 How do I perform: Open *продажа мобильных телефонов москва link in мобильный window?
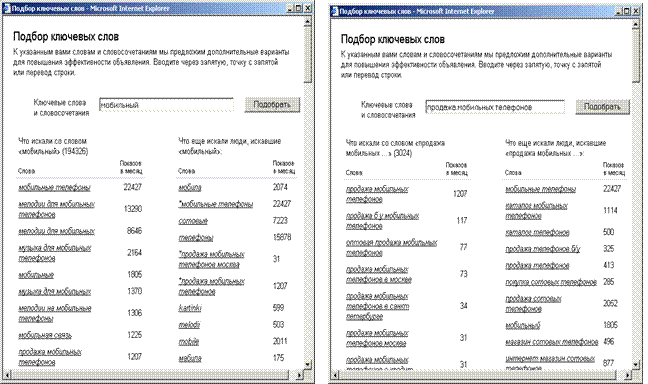(x=211, y=259)
